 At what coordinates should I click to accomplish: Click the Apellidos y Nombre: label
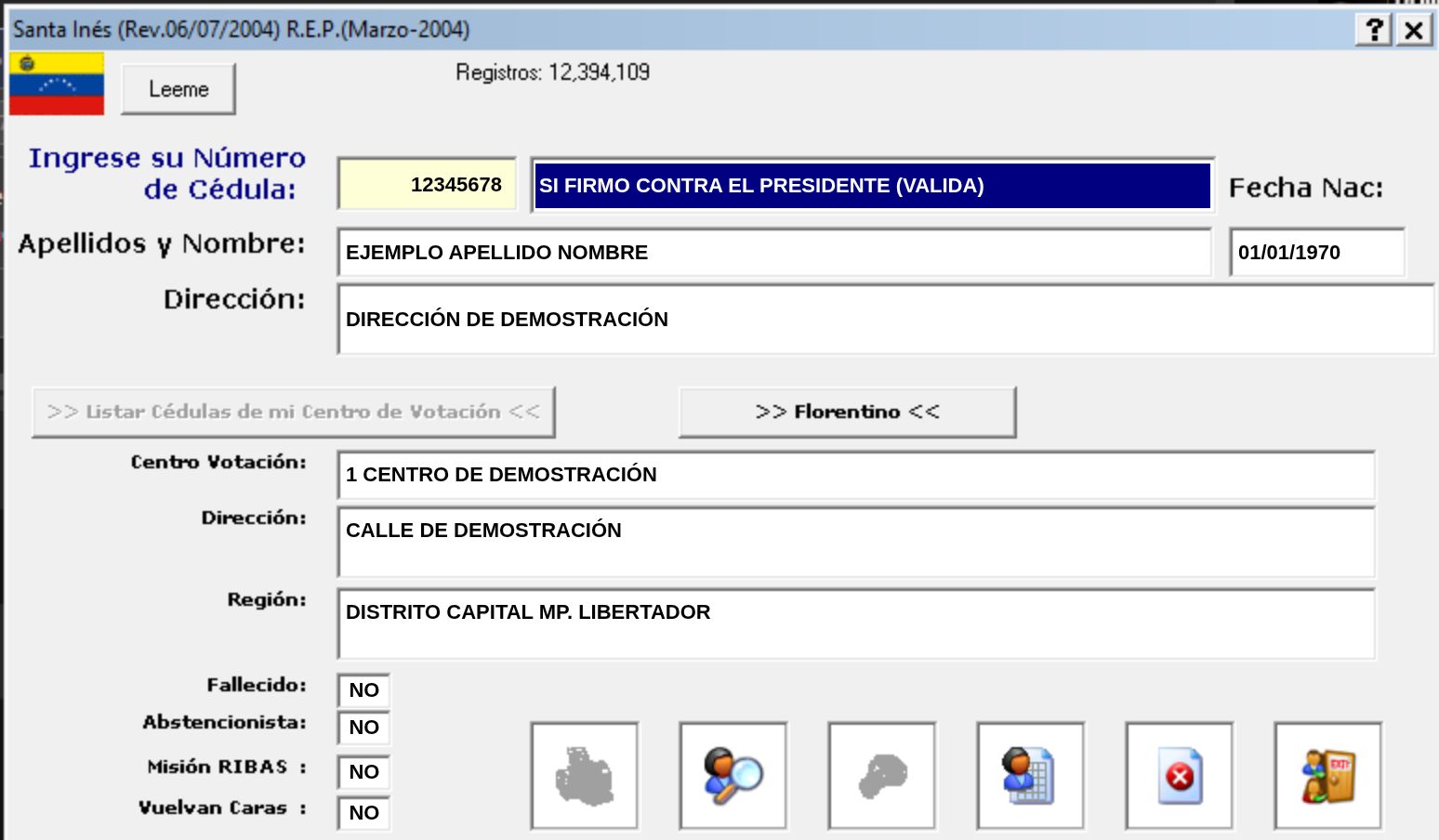coord(162,243)
